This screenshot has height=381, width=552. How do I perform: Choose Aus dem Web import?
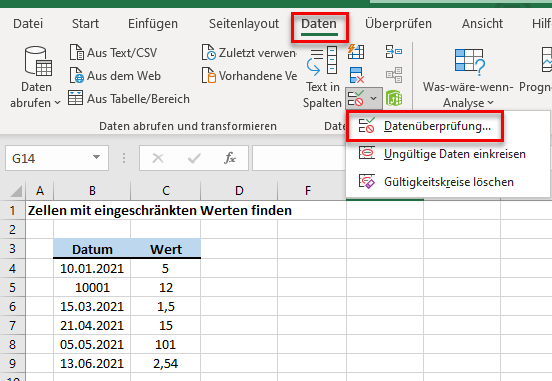pyautogui.click(x=115, y=76)
